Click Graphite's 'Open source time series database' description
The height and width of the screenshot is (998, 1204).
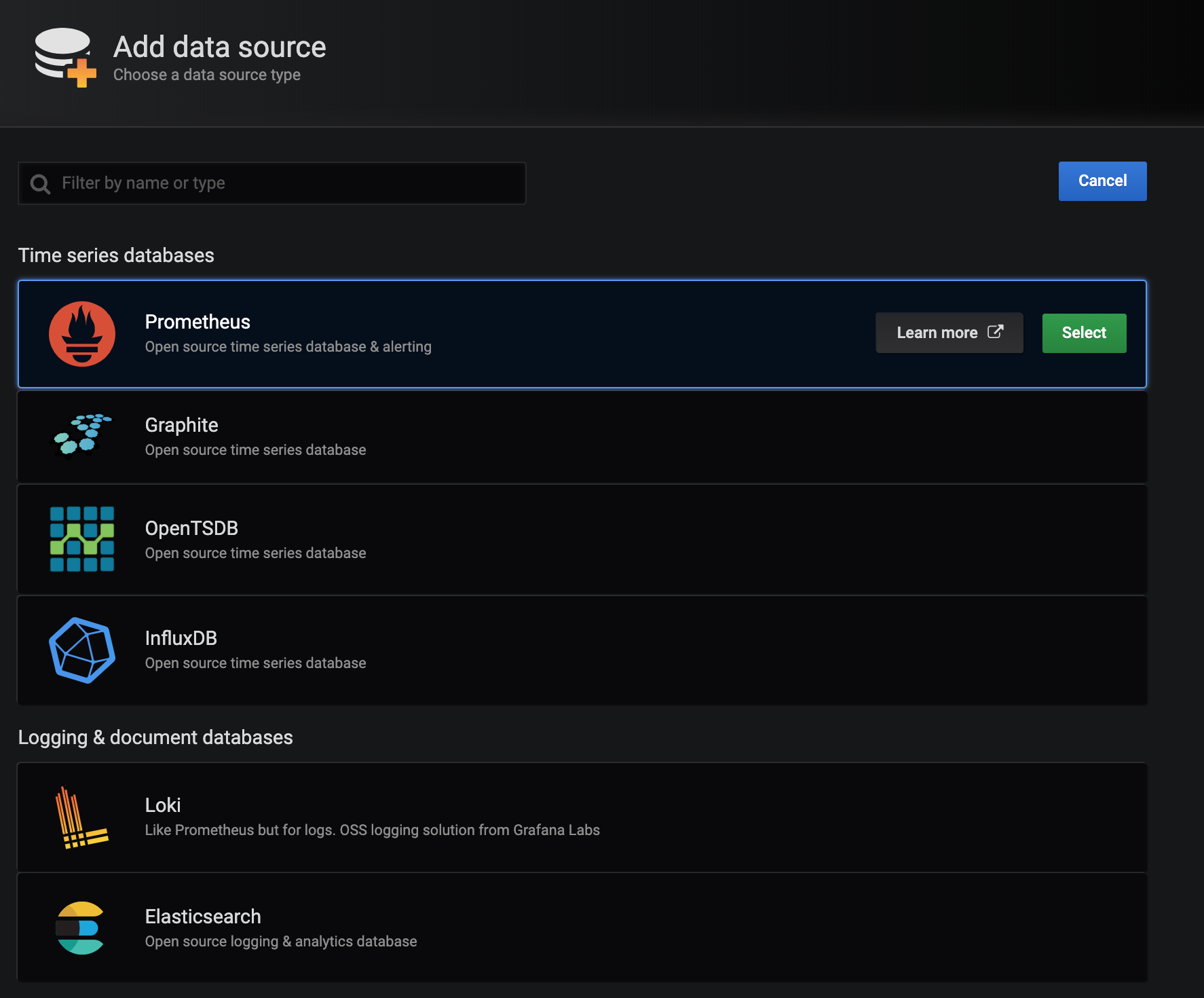(x=255, y=450)
